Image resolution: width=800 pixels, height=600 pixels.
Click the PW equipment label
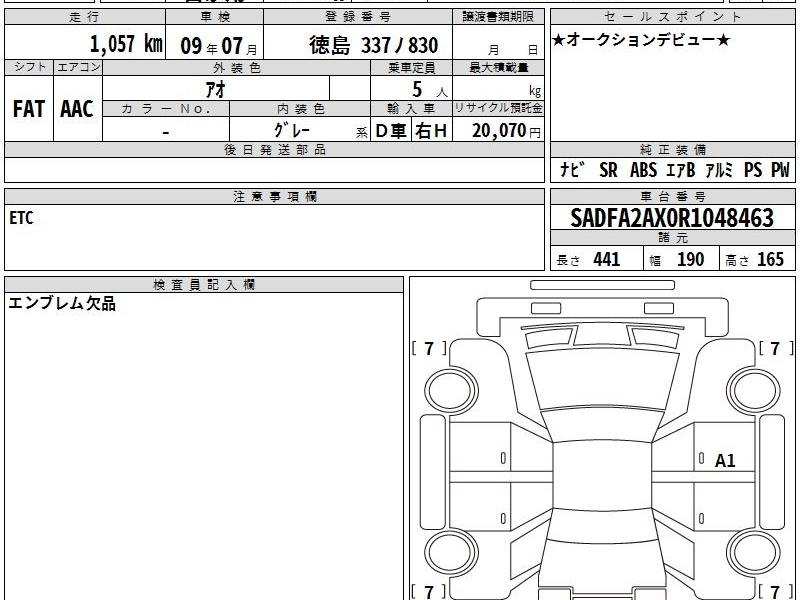[780, 170]
